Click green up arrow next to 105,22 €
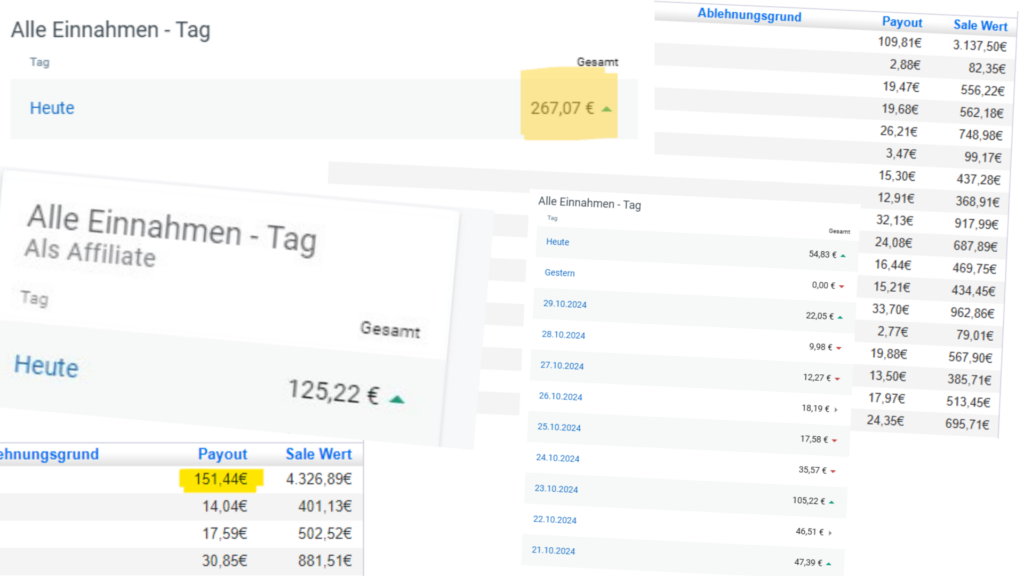 pyautogui.click(x=832, y=502)
